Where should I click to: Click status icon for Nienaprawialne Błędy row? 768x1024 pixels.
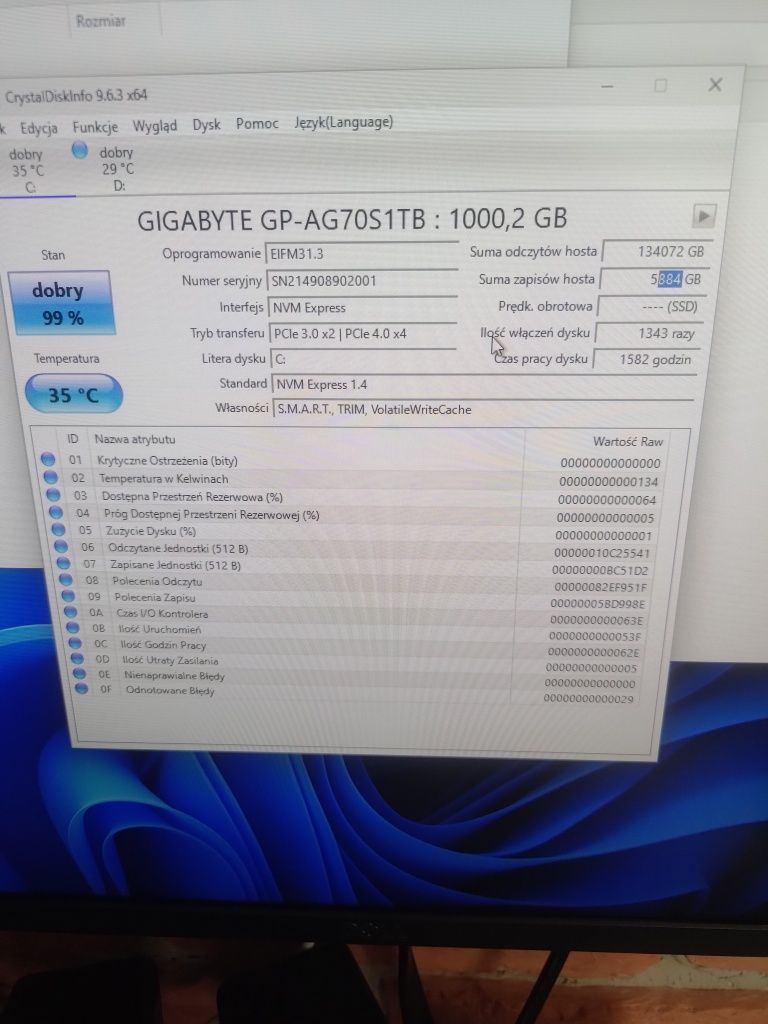pos(79,673)
